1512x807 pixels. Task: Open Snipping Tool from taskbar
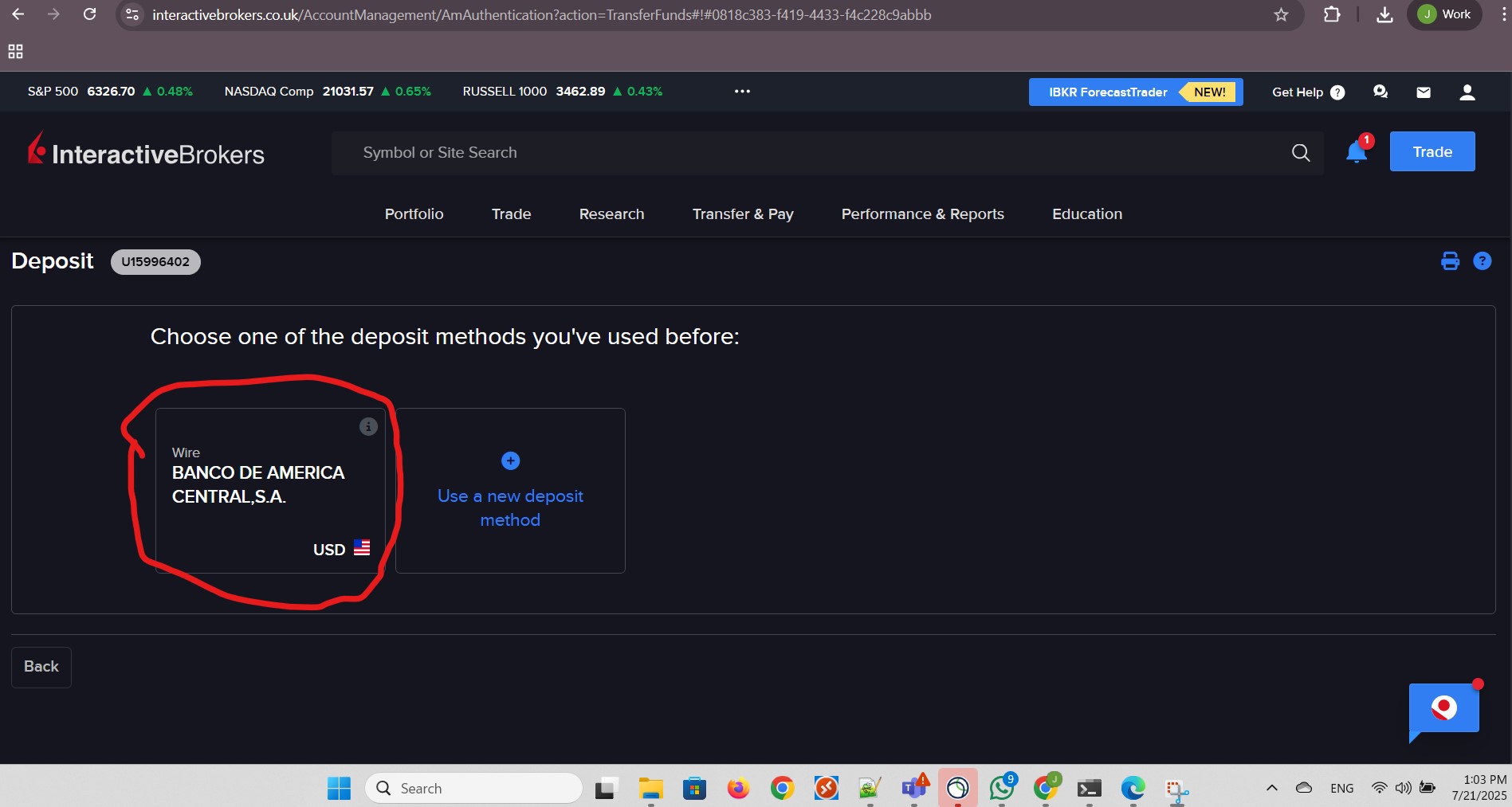(x=1176, y=789)
